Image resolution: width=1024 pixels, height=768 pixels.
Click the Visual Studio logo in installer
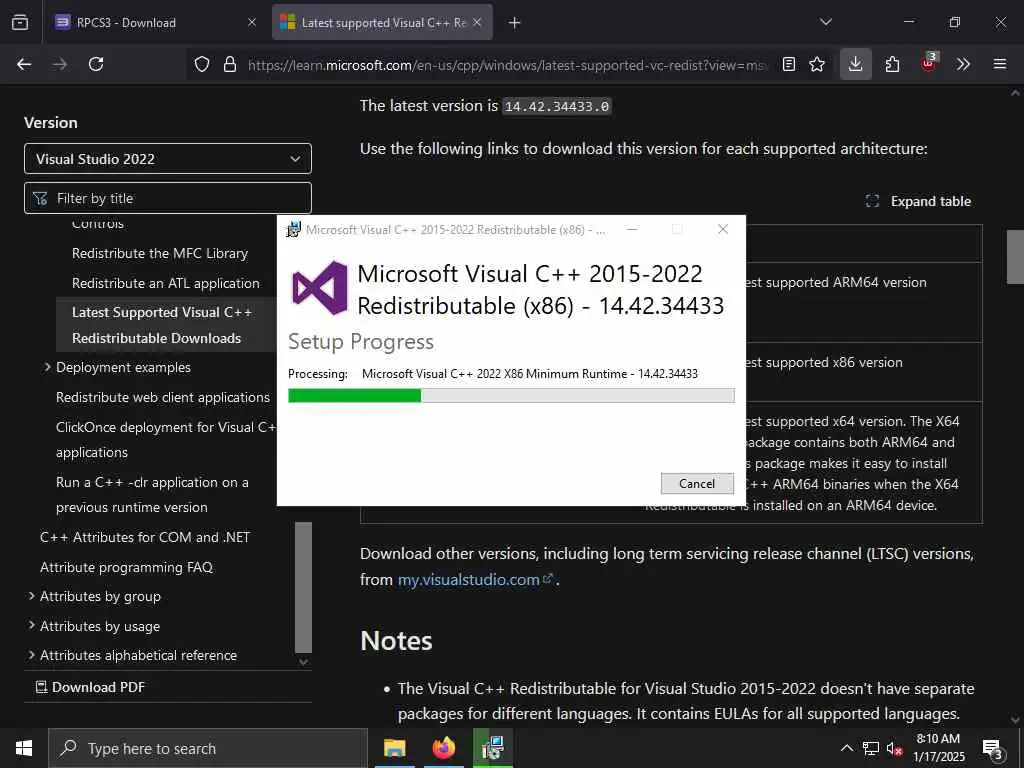(320, 287)
